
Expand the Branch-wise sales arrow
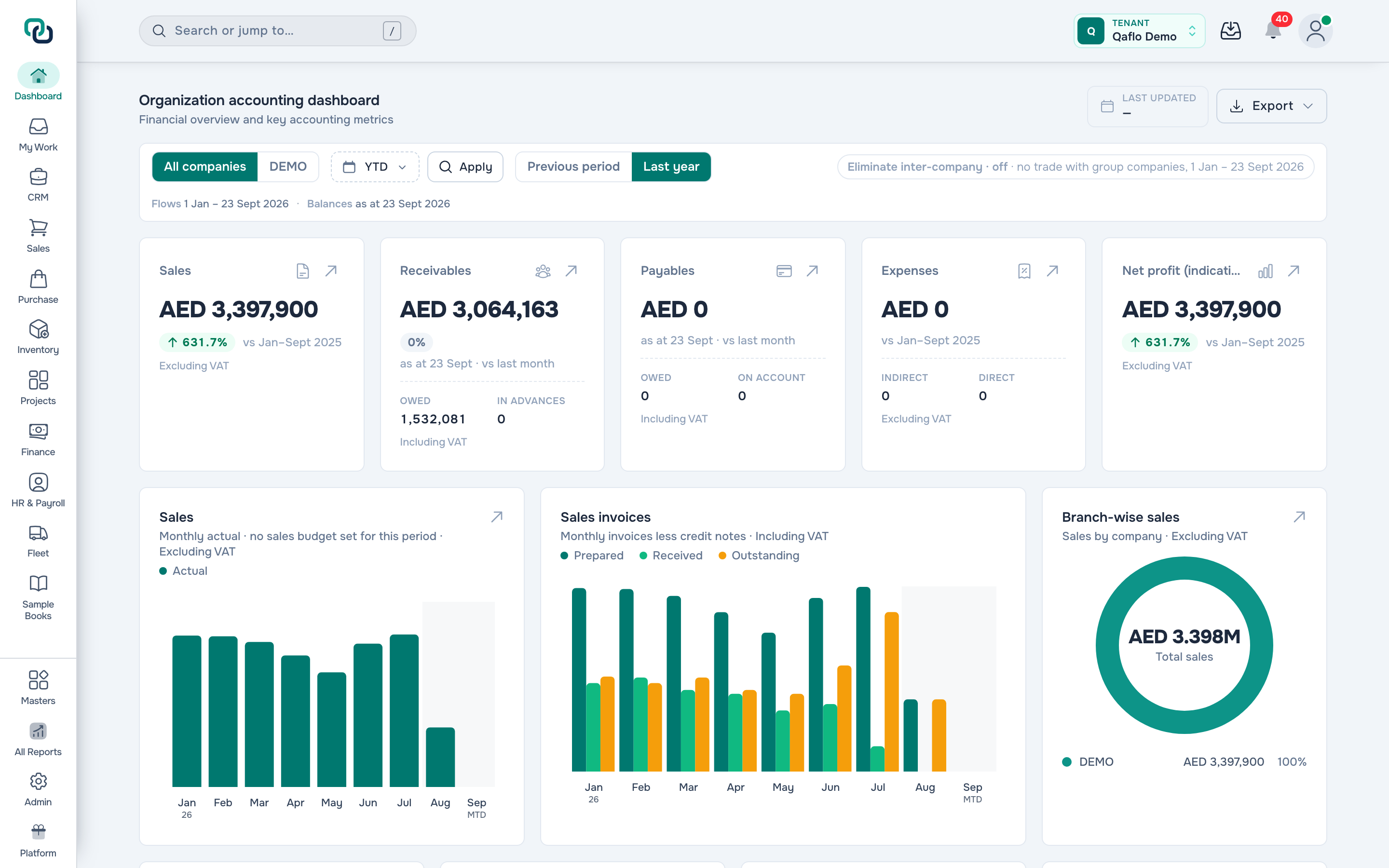(1299, 517)
